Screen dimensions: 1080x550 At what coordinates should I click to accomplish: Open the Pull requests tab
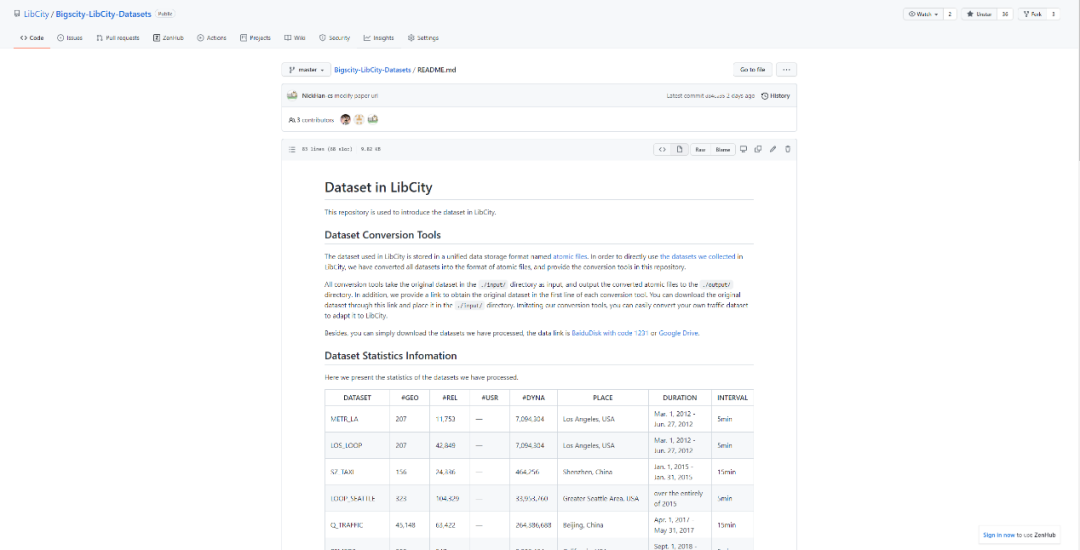(x=118, y=38)
